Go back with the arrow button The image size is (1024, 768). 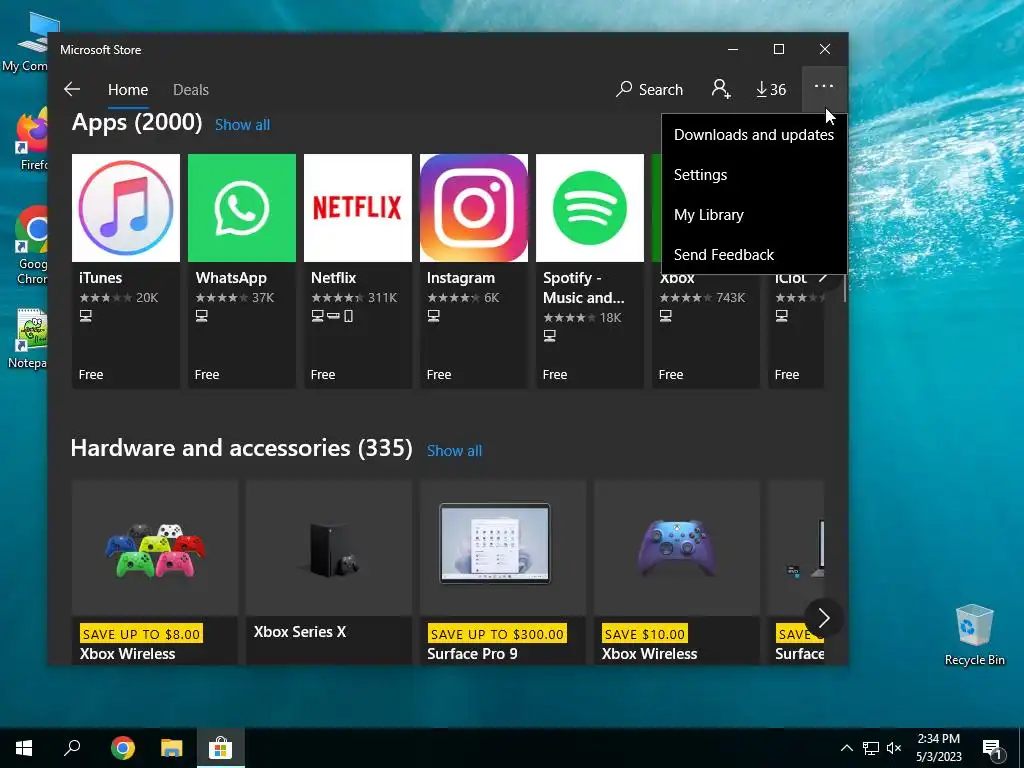72,89
